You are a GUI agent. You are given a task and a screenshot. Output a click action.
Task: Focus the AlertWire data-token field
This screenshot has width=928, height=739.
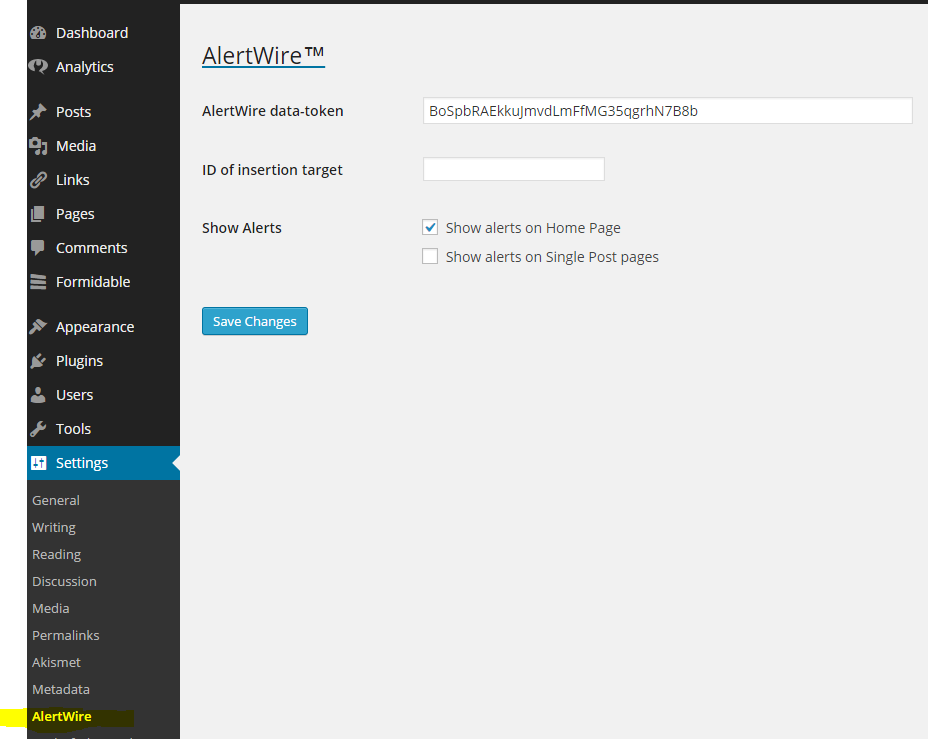pos(668,111)
